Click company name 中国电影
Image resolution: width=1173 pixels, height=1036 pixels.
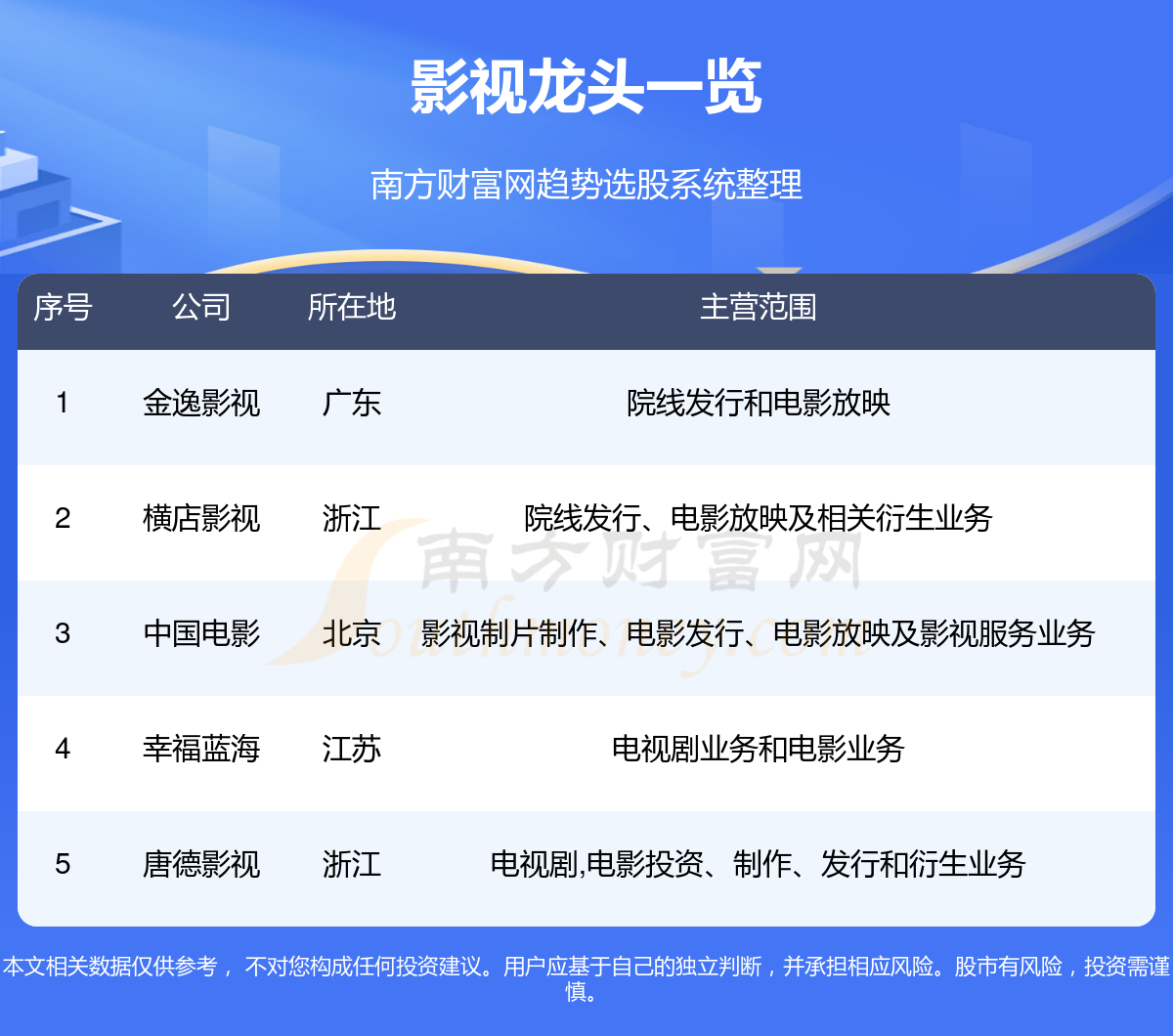pos(201,633)
